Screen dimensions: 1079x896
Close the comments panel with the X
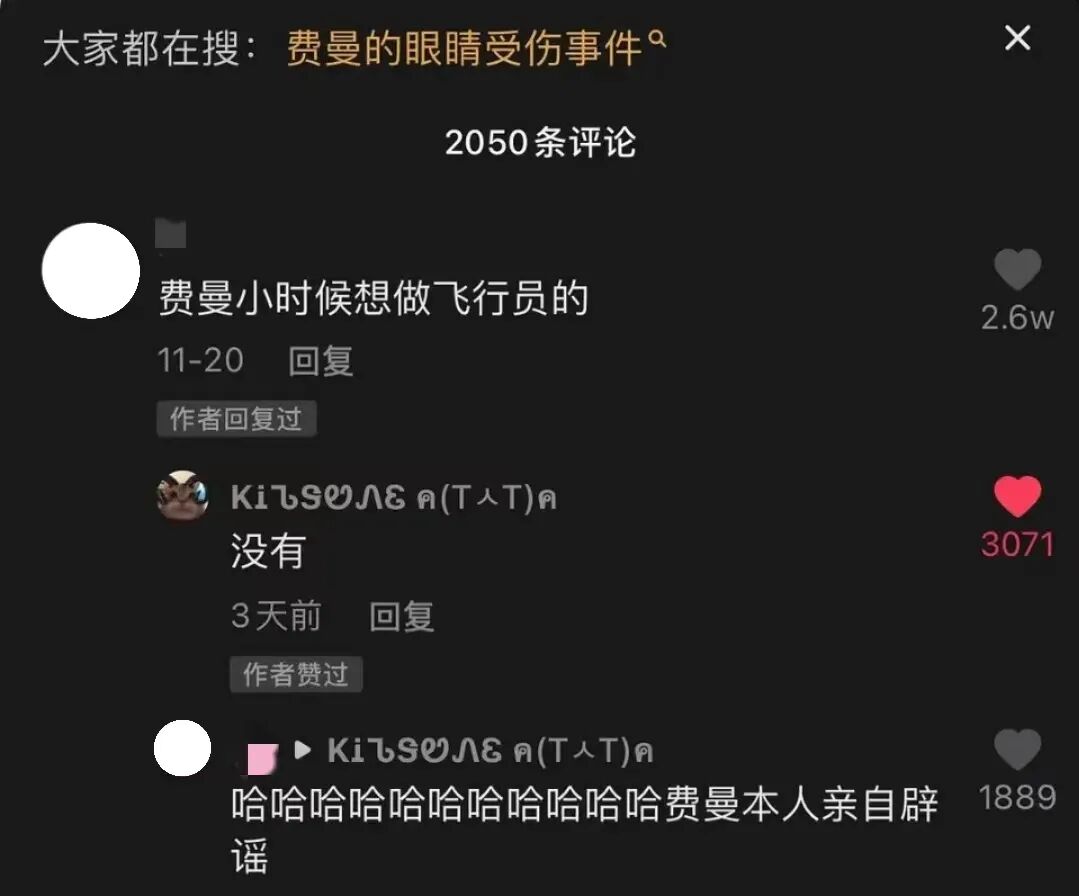point(1017,38)
